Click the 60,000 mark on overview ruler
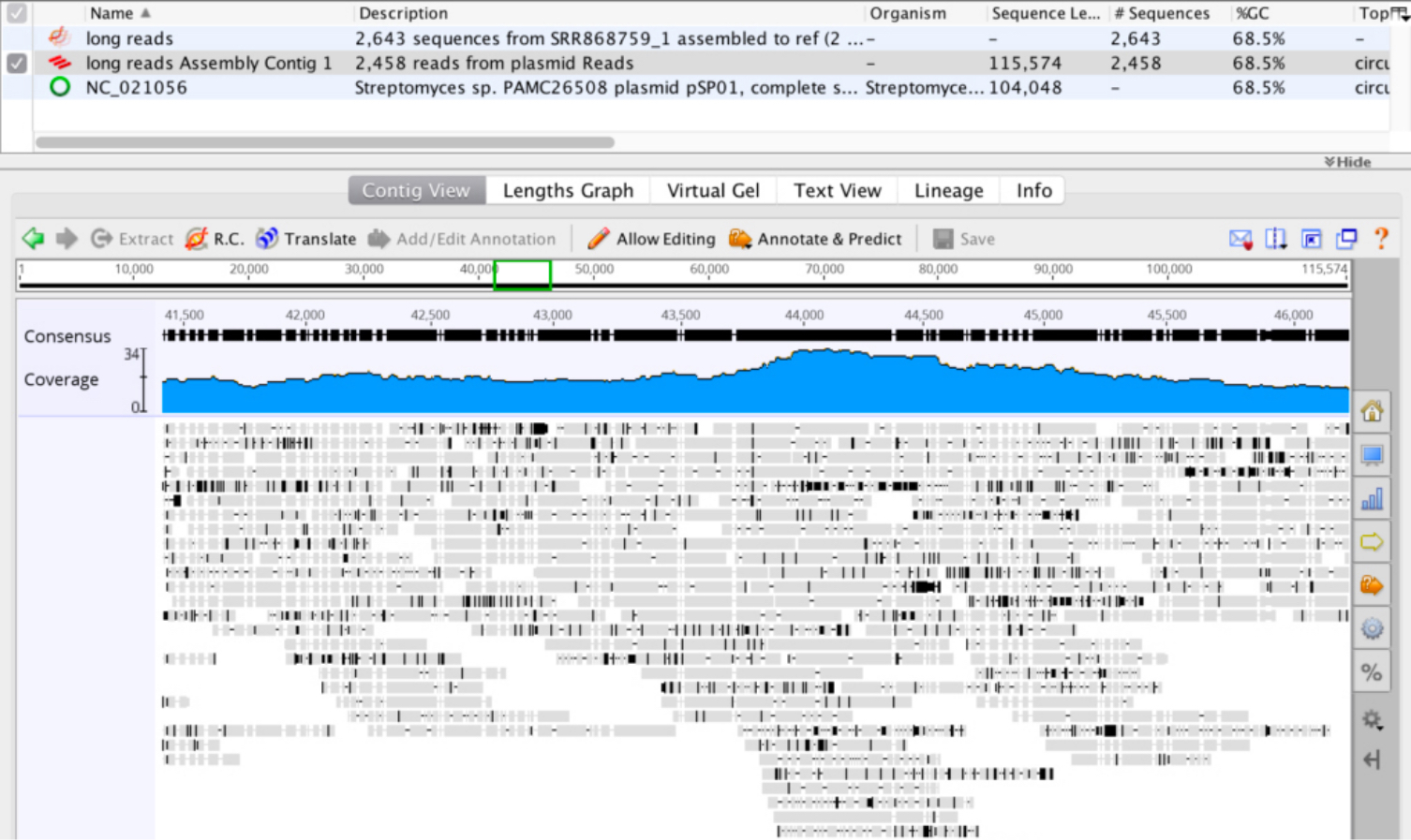Screen dimensions: 1411x840 click(x=709, y=269)
